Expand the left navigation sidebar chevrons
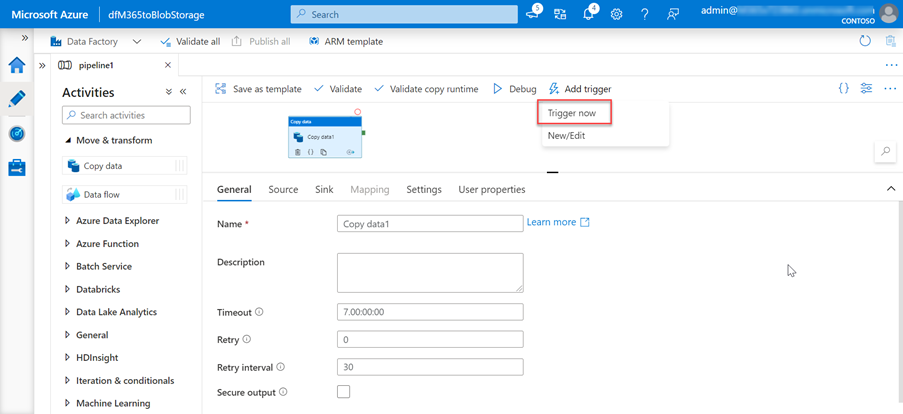The image size is (903, 414). pyautogui.click(x=25, y=37)
